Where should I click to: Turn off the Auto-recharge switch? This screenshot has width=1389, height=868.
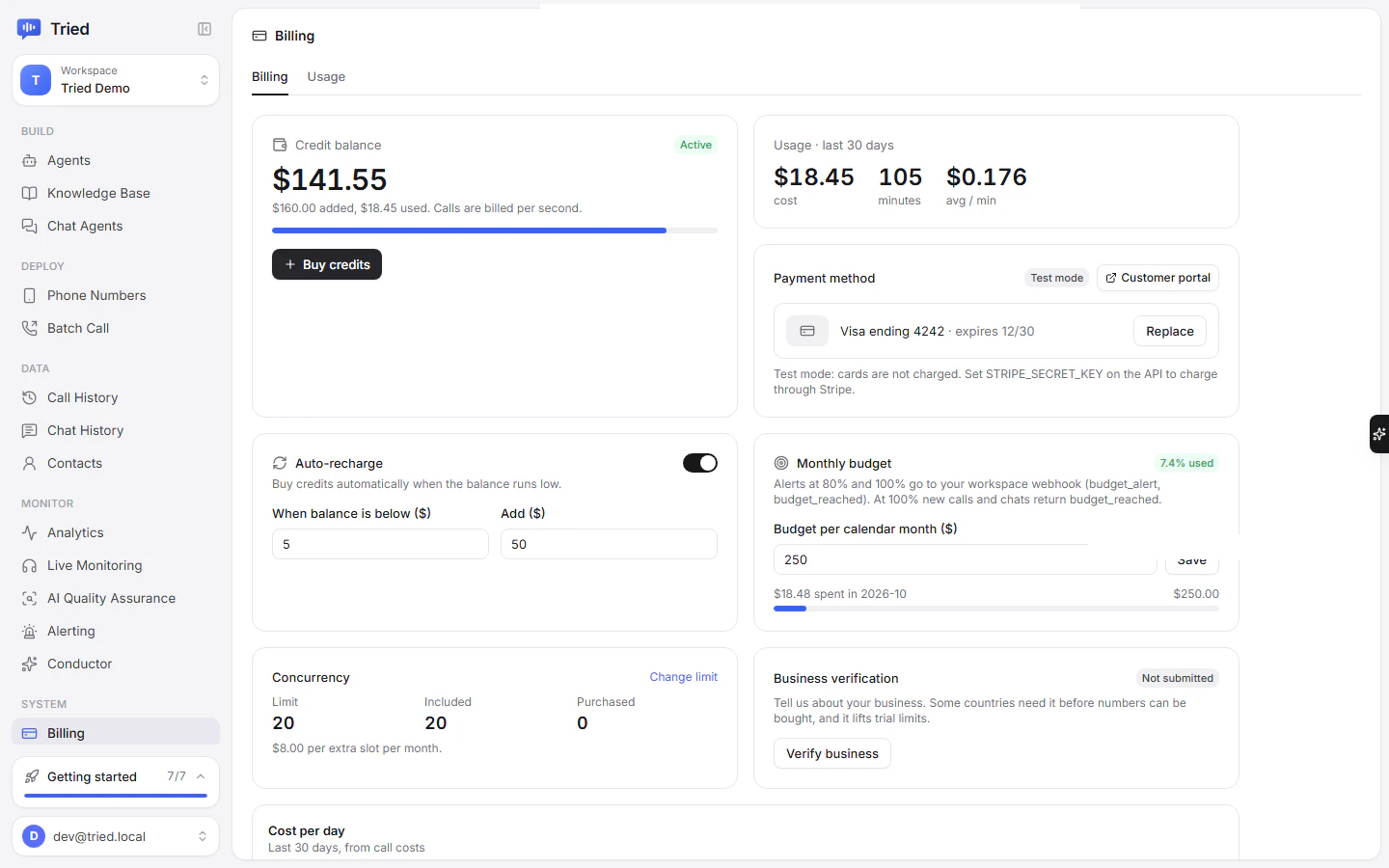click(700, 463)
